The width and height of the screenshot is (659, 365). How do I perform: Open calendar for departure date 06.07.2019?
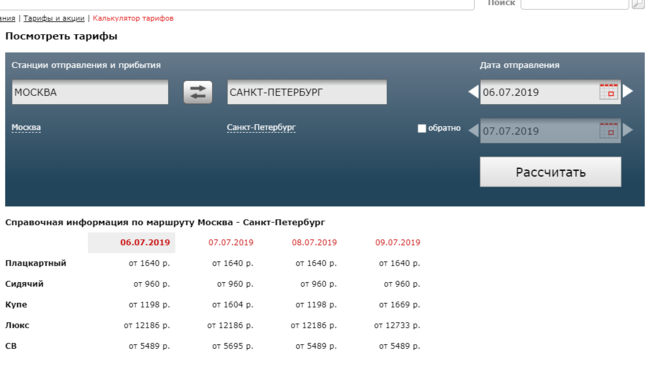(608, 92)
